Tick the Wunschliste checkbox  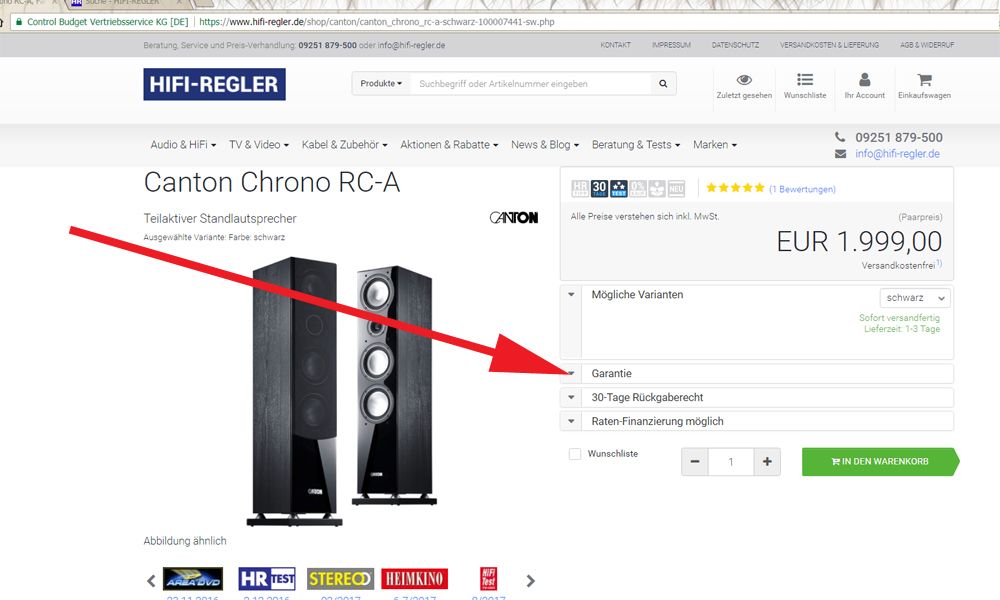(x=575, y=454)
